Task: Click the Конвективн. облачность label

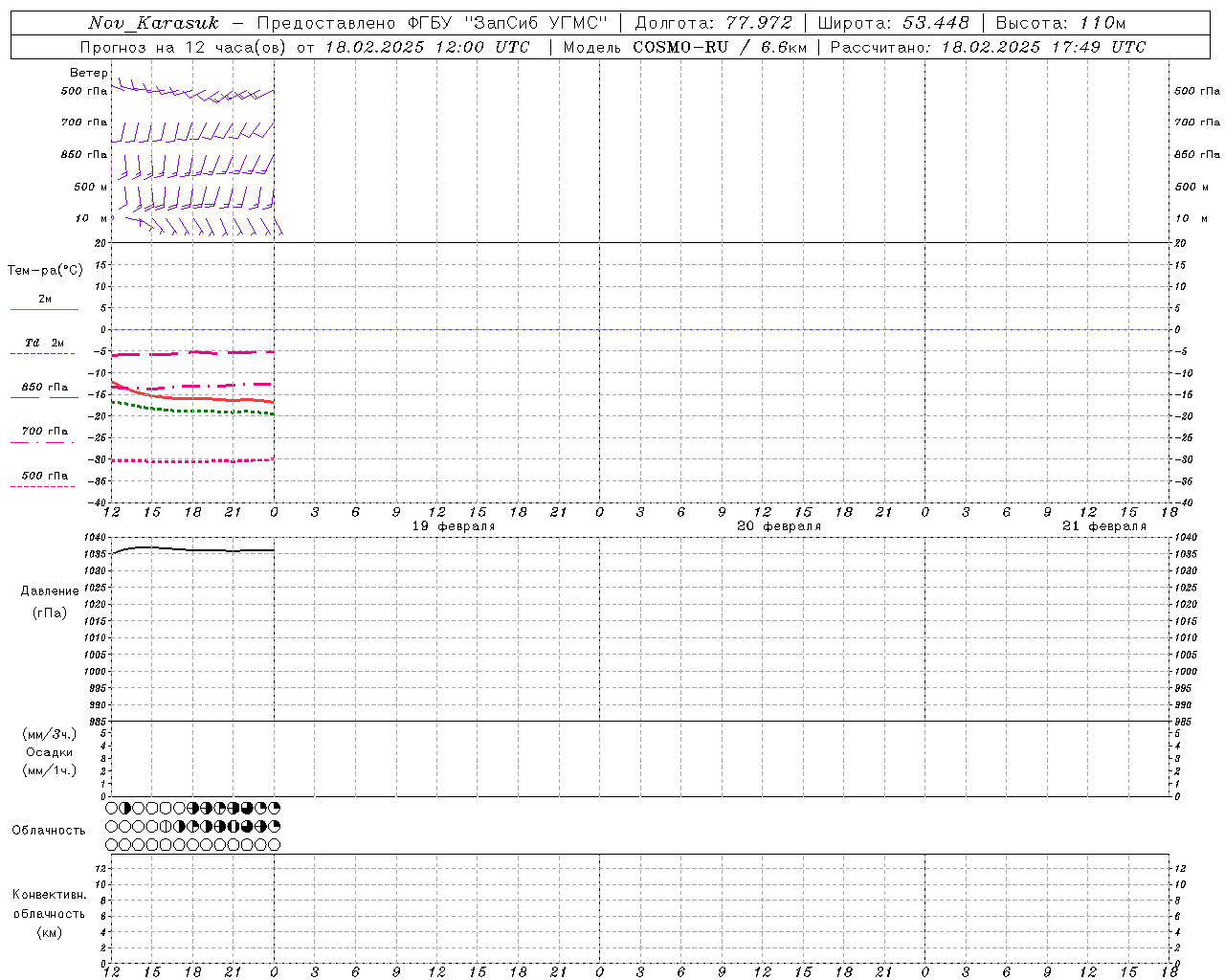Action: 50,904
